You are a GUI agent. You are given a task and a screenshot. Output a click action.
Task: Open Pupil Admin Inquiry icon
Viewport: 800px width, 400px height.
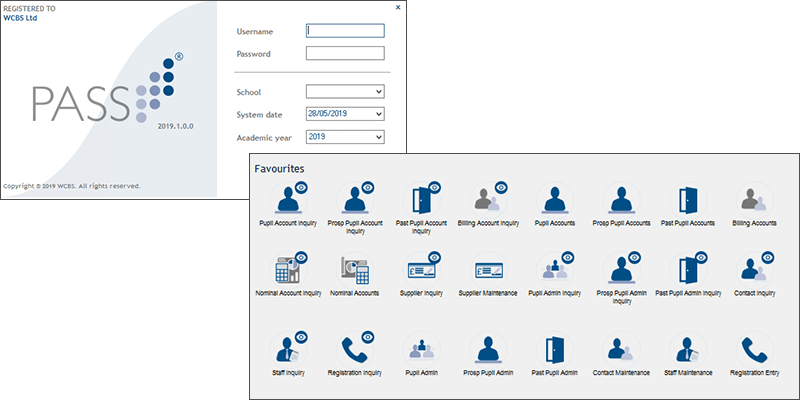(555, 270)
